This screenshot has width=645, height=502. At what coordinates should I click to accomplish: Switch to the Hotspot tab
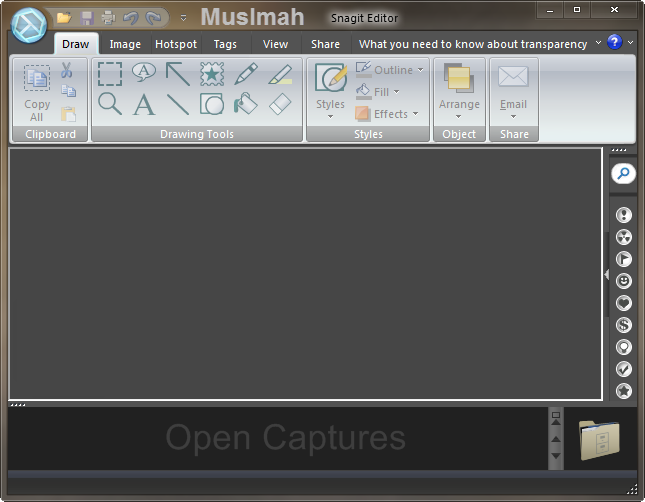(x=176, y=44)
